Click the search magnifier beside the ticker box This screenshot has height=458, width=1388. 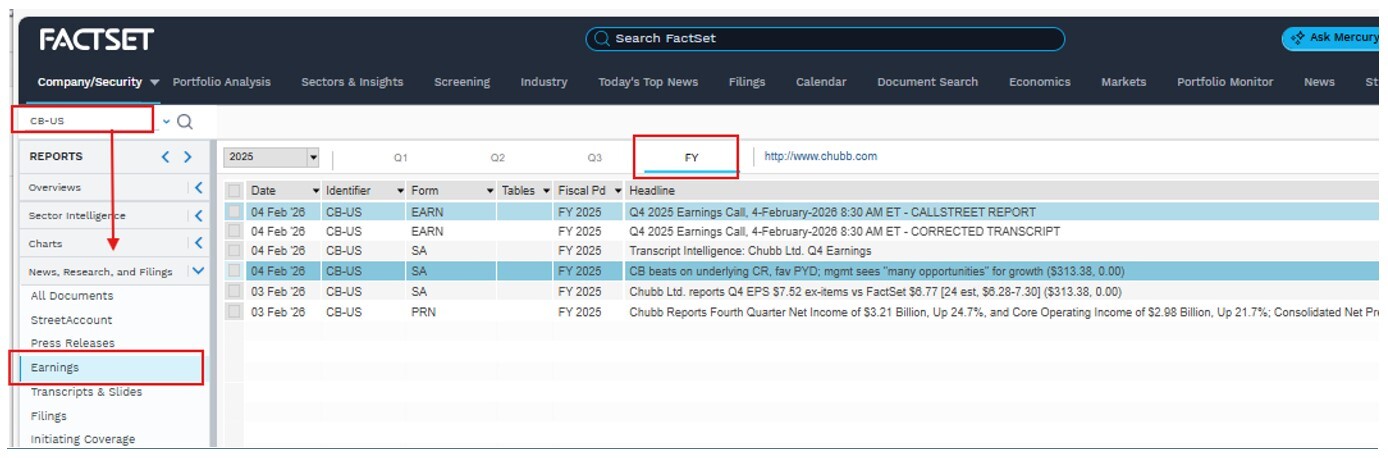tap(184, 122)
